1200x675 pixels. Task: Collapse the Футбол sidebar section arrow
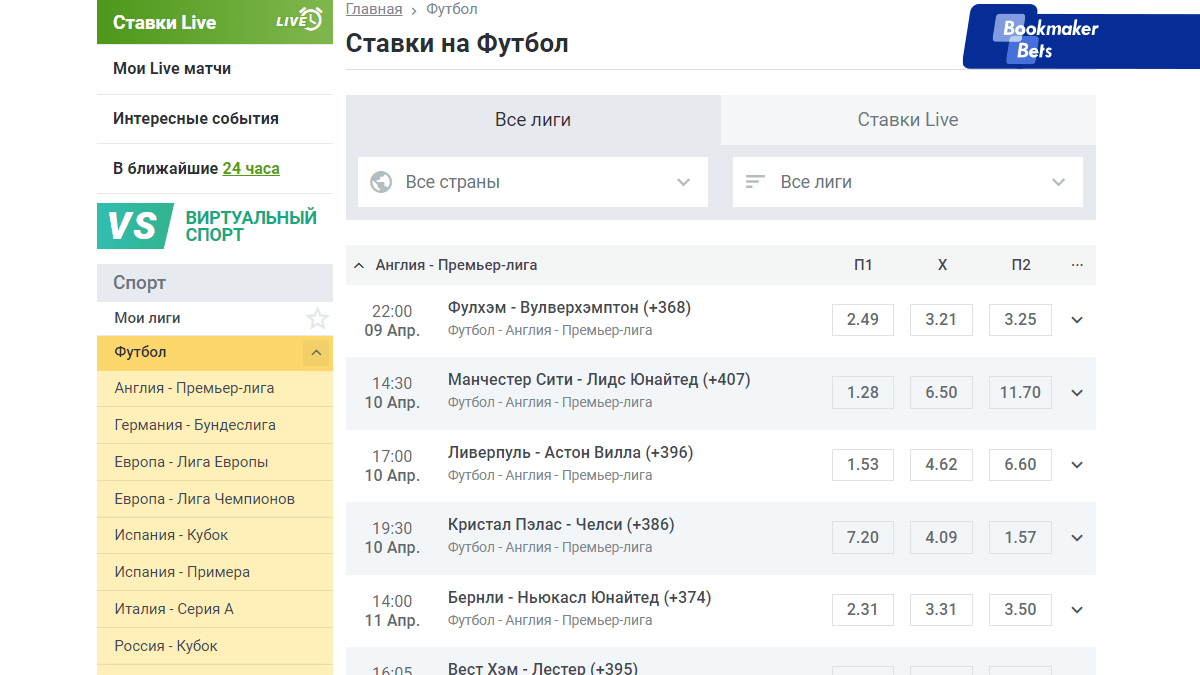[x=316, y=352]
